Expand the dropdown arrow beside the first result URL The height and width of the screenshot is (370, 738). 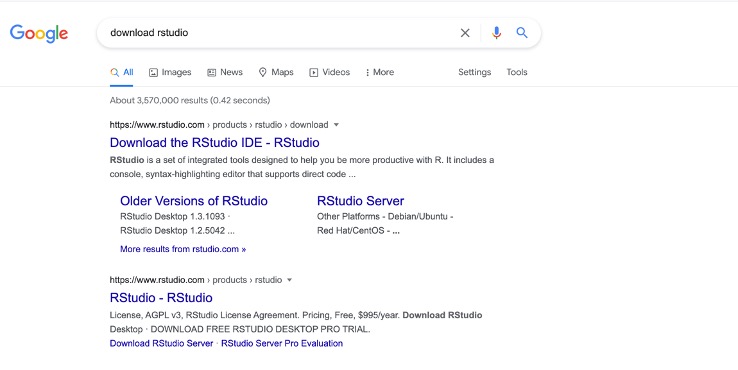click(336, 125)
